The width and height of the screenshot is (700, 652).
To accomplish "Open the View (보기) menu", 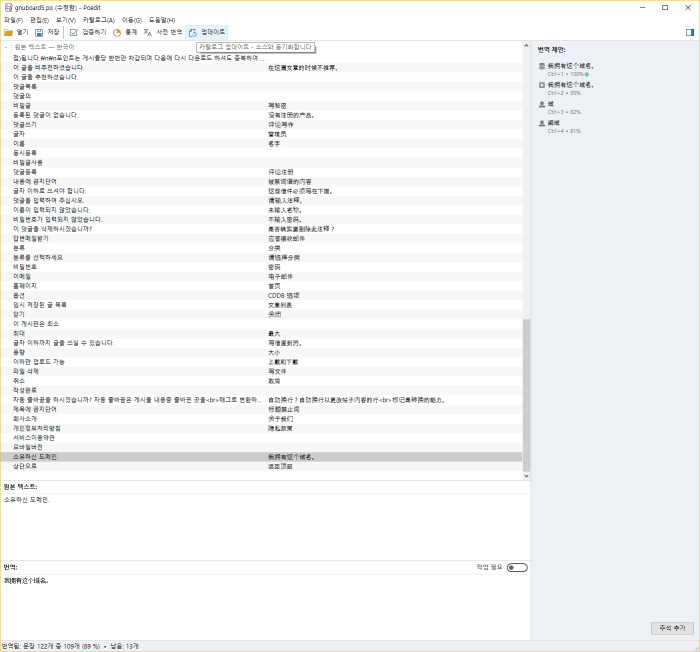I will pyautogui.click(x=66, y=19).
